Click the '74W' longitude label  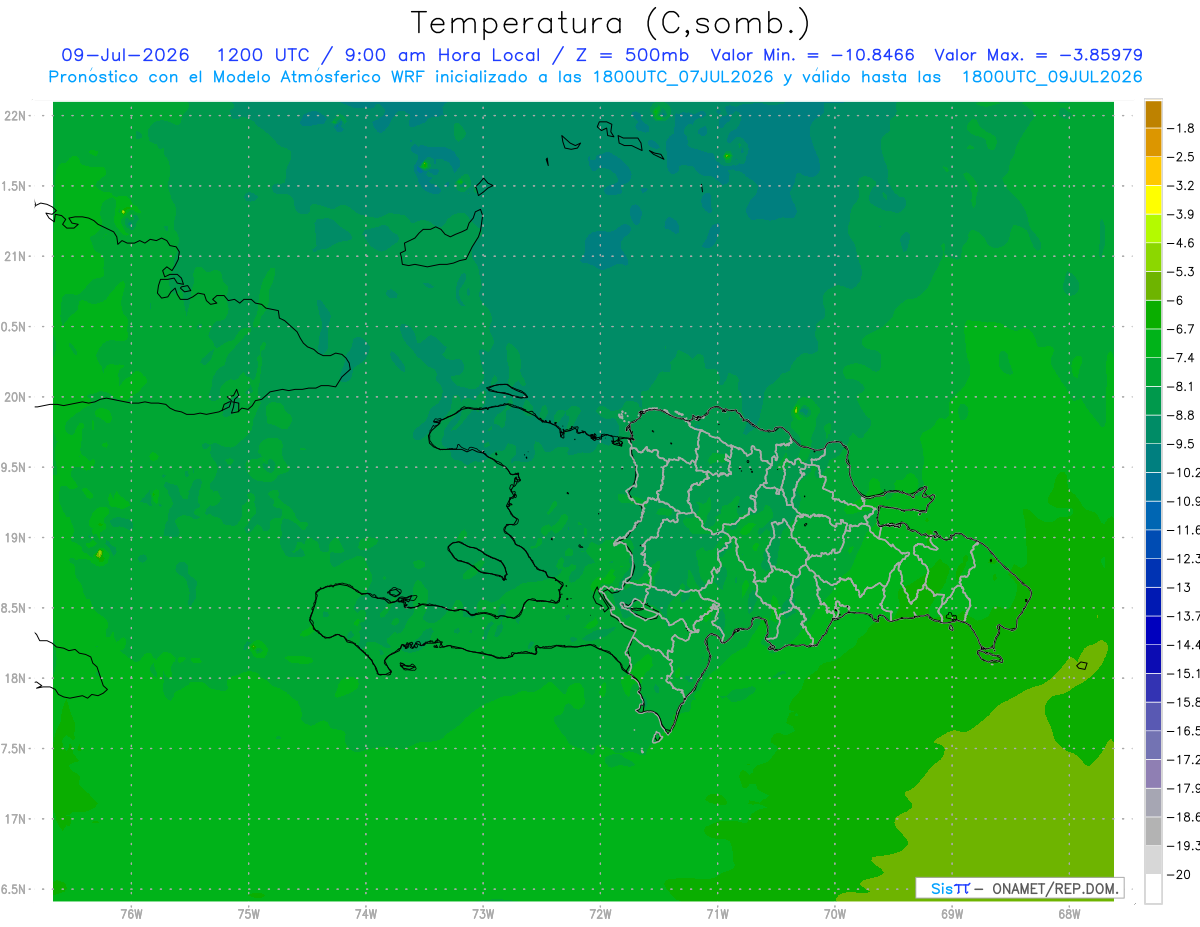[x=366, y=913]
